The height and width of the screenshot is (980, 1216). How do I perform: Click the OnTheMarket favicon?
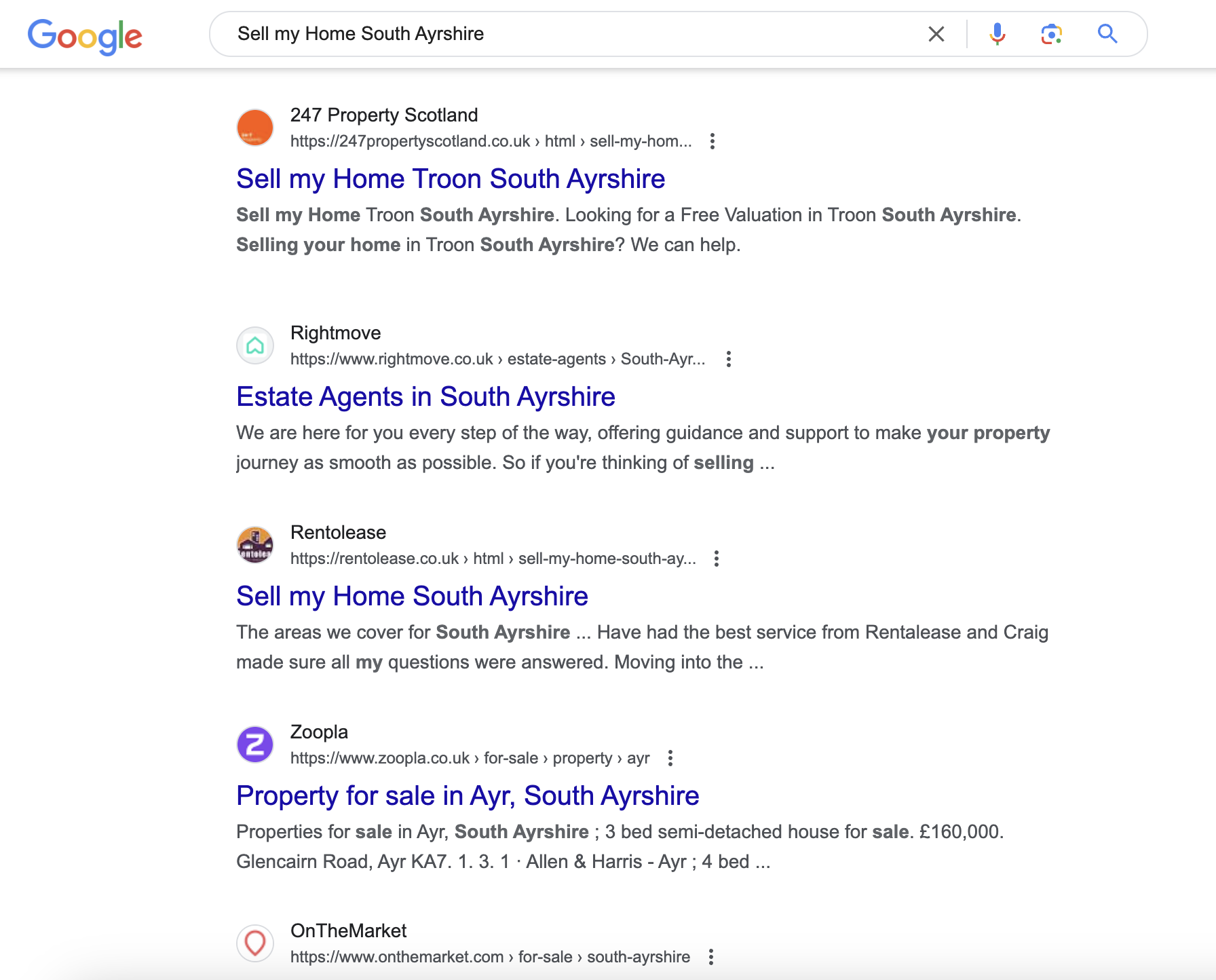point(255,943)
